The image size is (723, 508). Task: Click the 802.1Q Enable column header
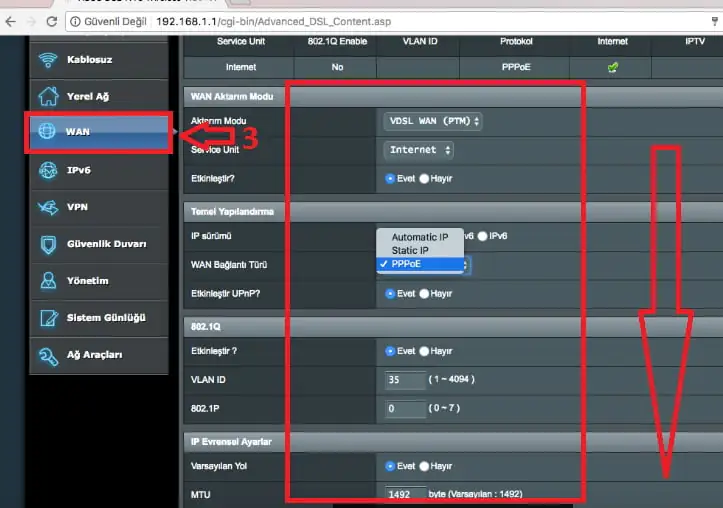click(337, 41)
